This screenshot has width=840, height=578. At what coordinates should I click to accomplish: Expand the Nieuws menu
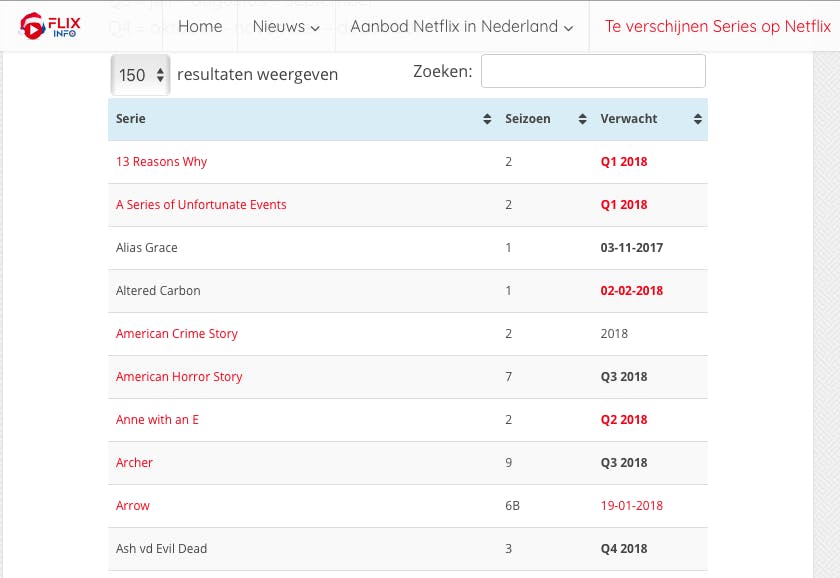286,27
